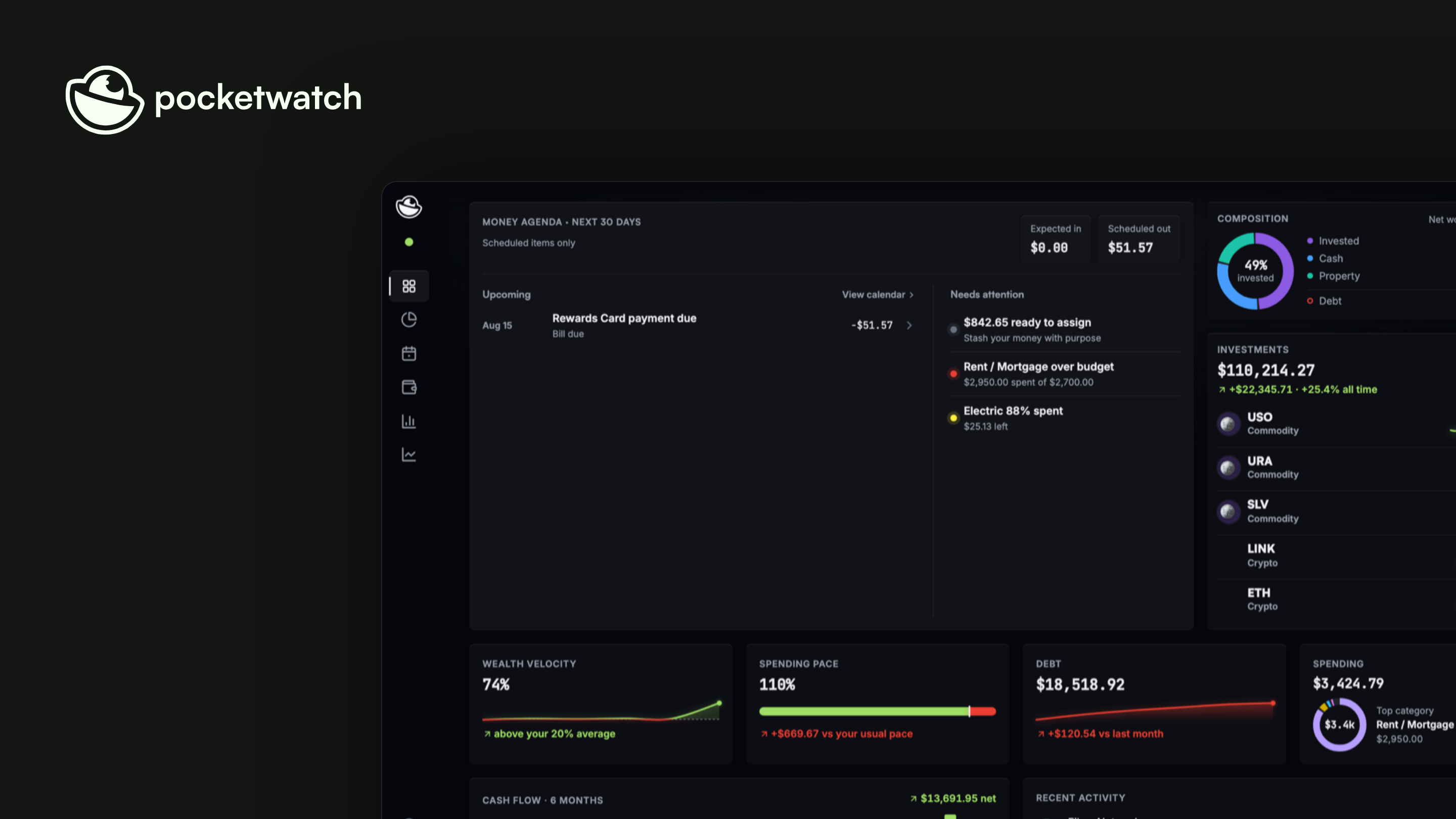Image resolution: width=1456 pixels, height=819 pixels.
Task: Click the USO commodity coin icon
Action: [x=1228, y=423]
